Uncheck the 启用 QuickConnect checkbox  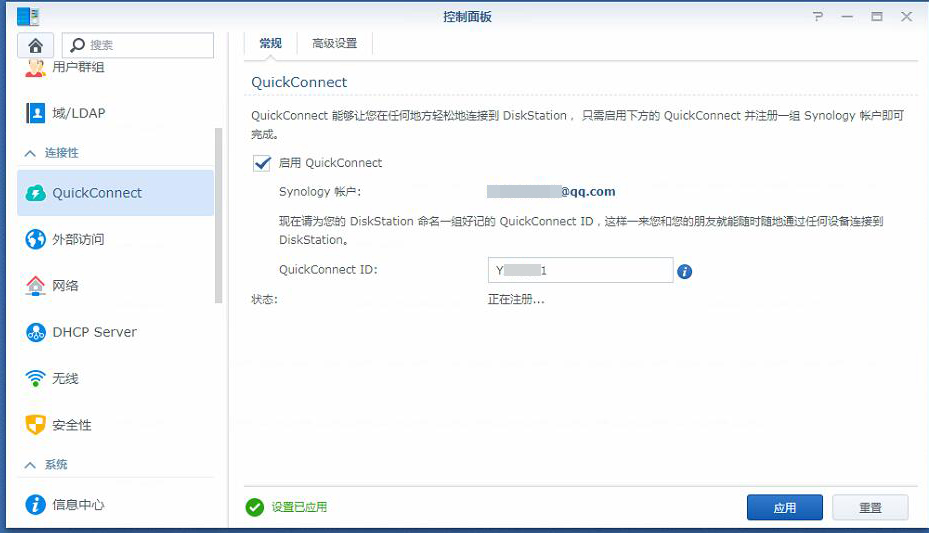262,163
